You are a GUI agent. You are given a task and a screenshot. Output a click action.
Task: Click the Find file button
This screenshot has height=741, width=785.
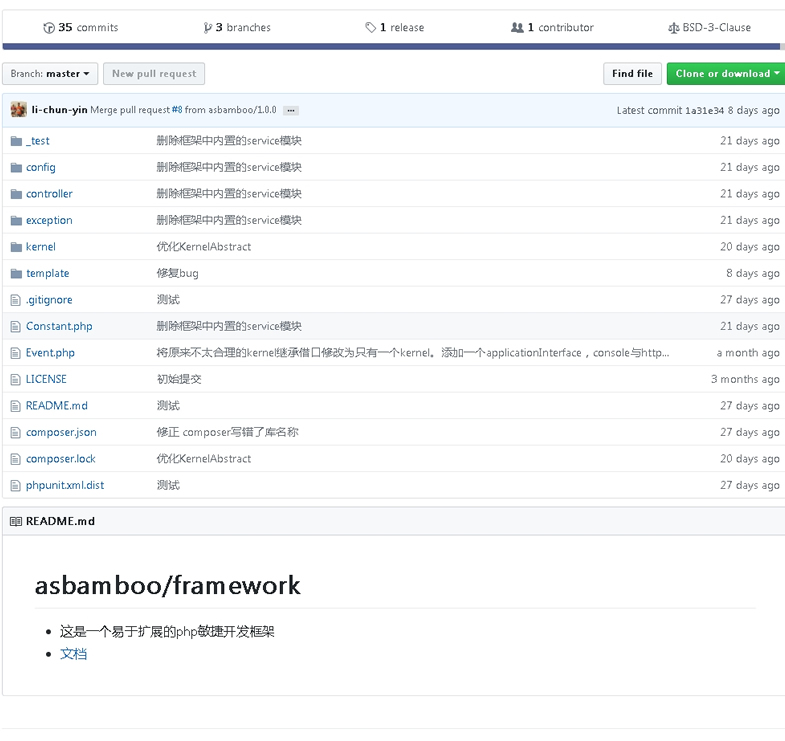pos(632,74)
